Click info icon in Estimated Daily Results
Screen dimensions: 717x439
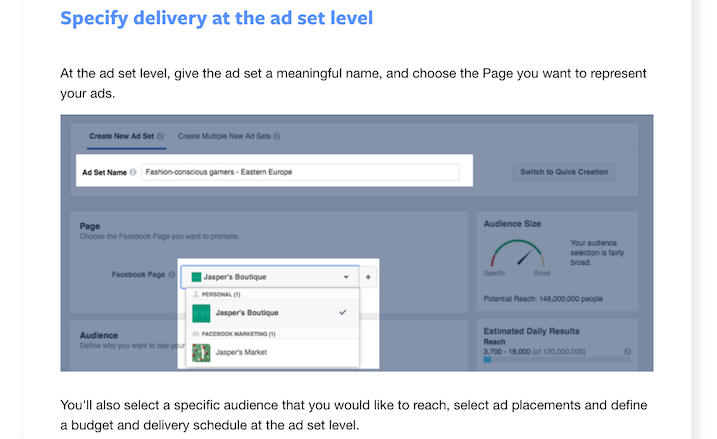pyautogui.click(x=627, y=352)
